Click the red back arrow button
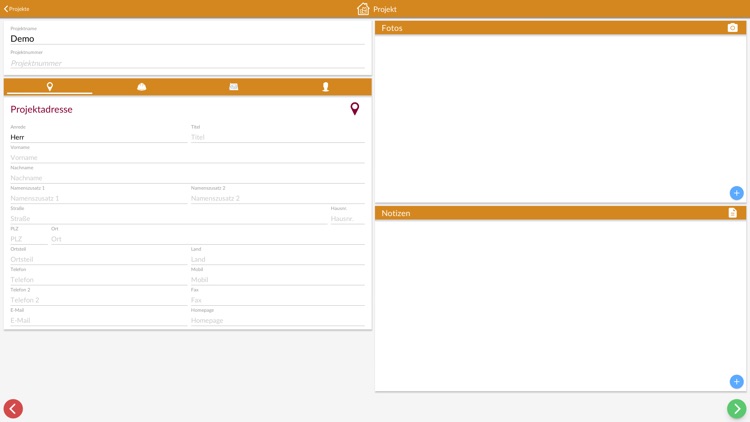 (x=13, y=409)
